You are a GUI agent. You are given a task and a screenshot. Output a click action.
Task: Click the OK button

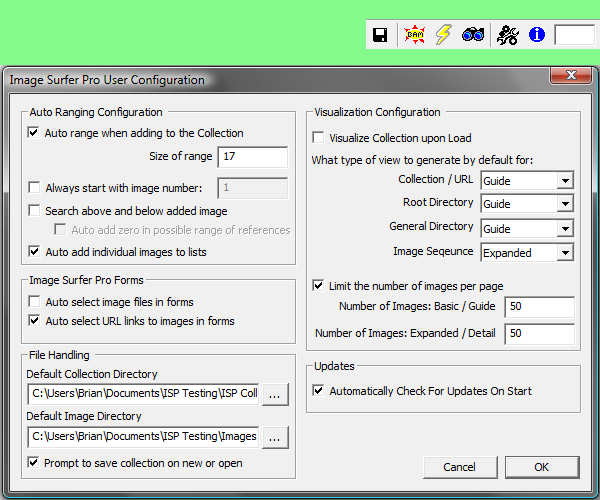click(x=542, y=467)
